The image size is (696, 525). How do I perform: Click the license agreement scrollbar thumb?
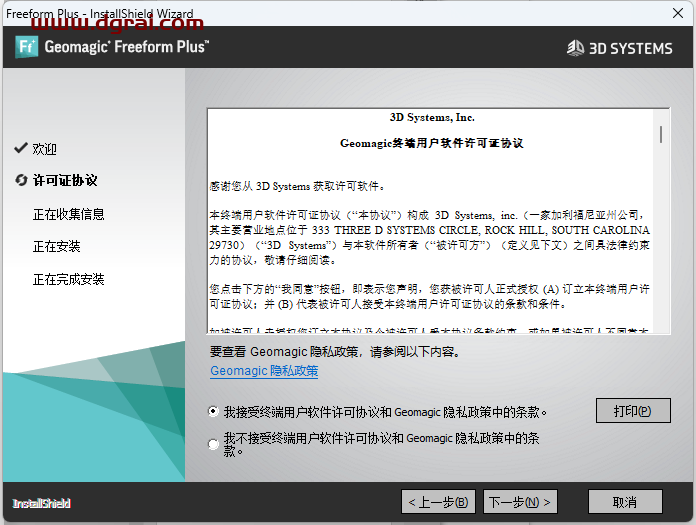(x=661, y=134)
